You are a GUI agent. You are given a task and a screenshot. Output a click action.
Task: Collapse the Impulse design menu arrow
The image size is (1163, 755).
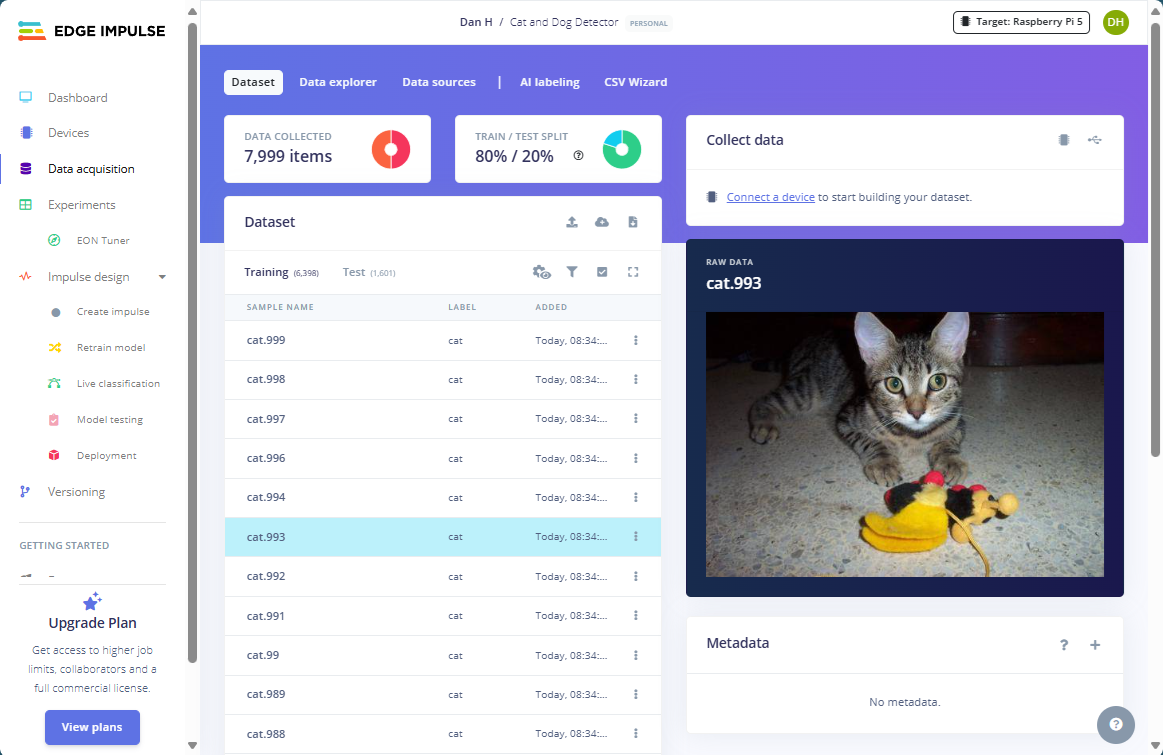[163, 277]
